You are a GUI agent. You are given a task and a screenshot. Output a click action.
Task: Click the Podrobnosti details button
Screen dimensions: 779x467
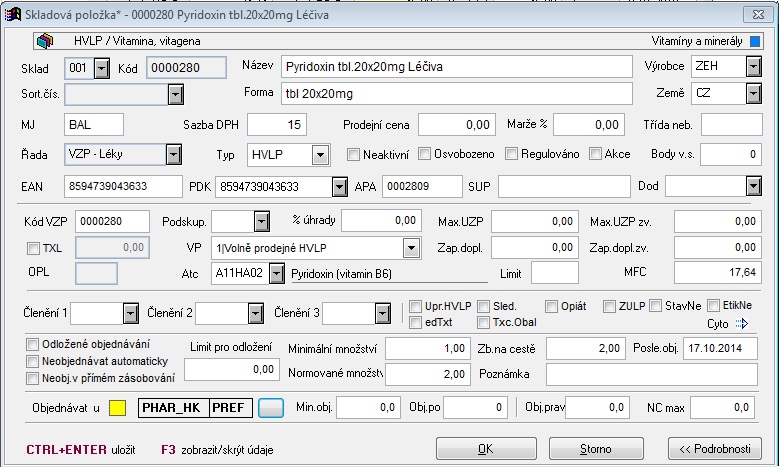[714, 447]
